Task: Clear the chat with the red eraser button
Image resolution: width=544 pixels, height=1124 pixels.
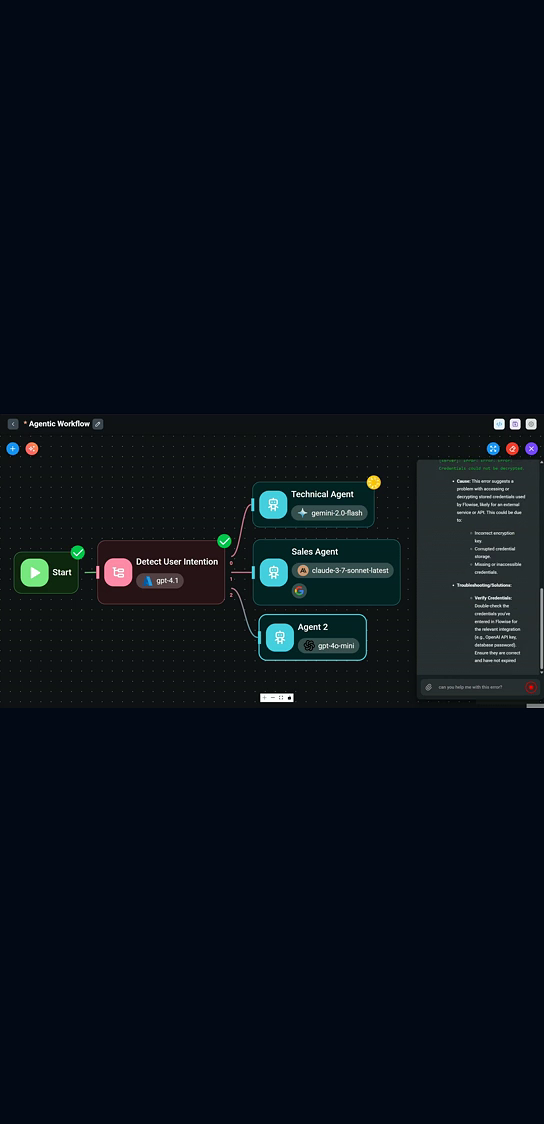Action: pyautogui.click(x=512, y=449)
